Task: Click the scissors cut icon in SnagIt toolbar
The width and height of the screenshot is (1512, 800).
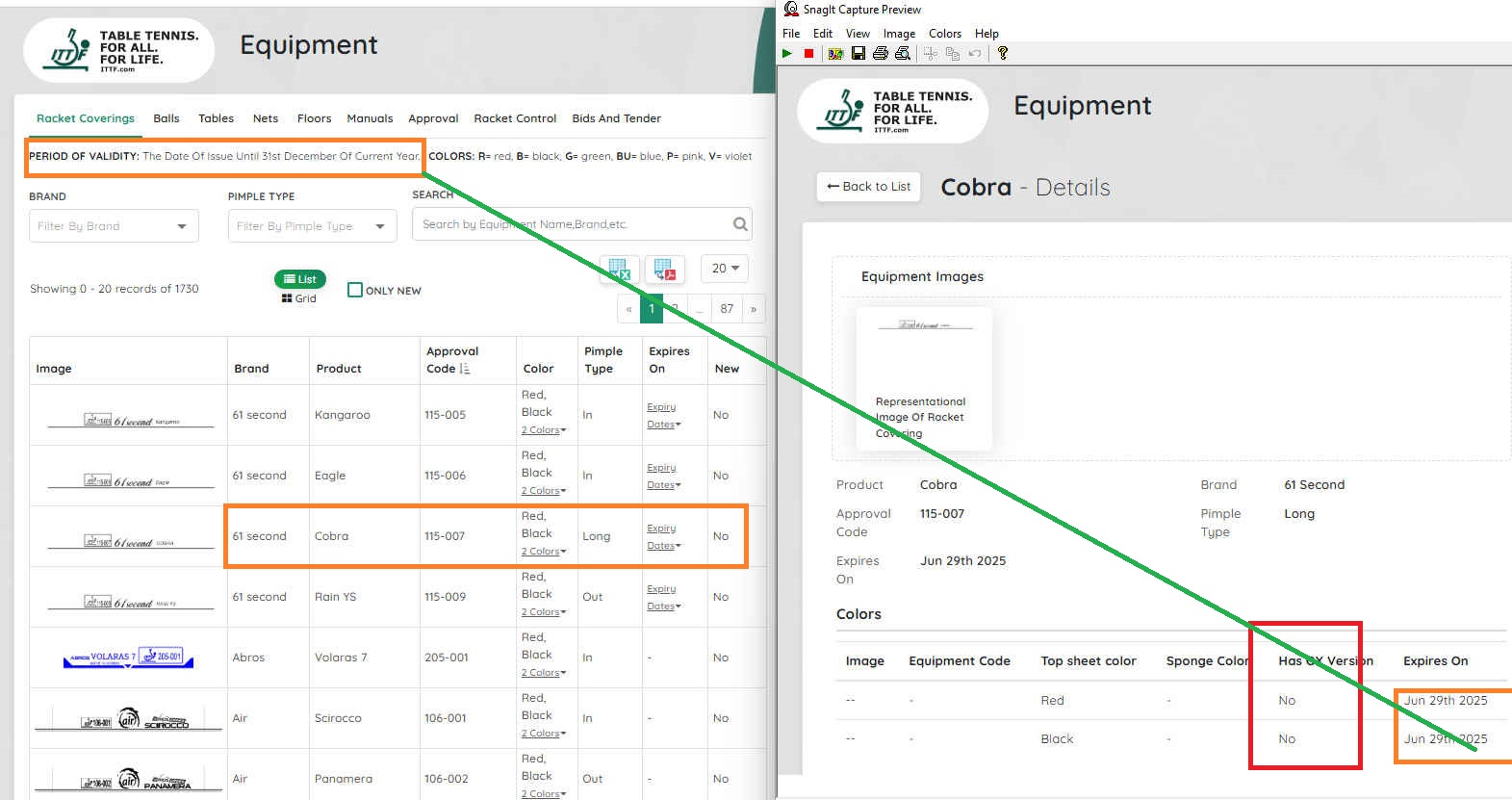Action: pyautogui.click(x=931, y=54)
